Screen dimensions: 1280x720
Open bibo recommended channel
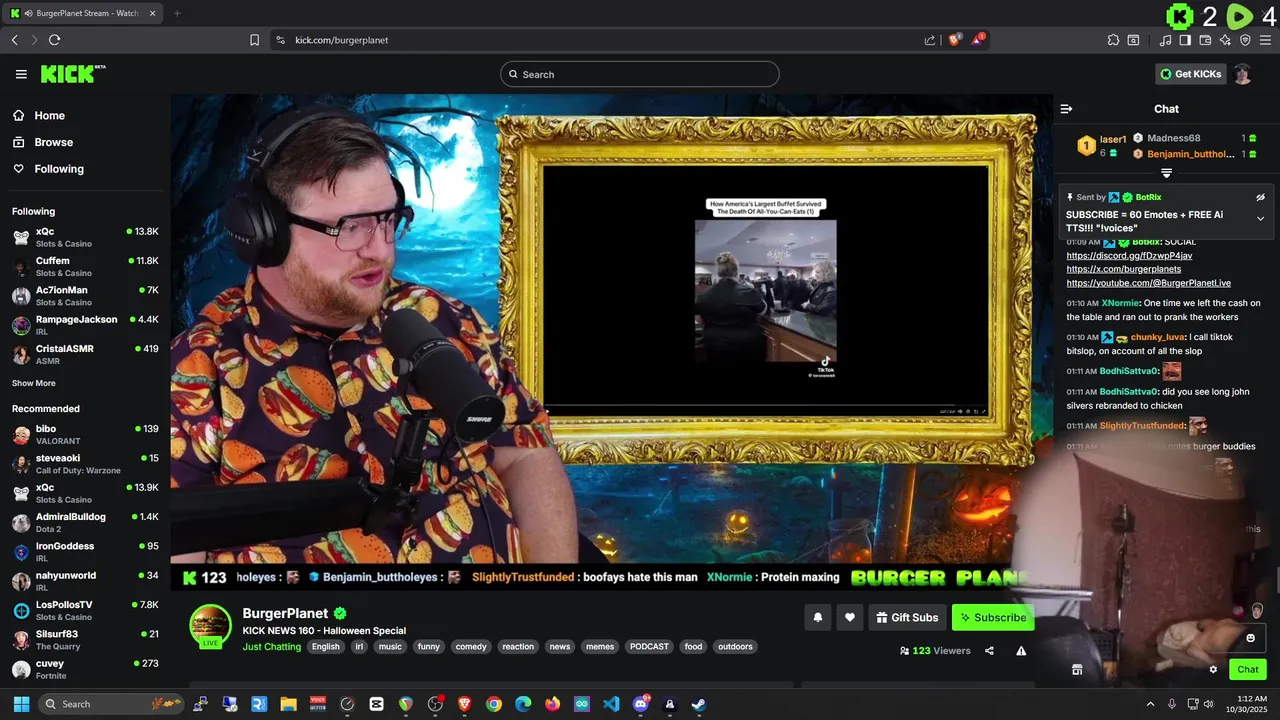85,434
